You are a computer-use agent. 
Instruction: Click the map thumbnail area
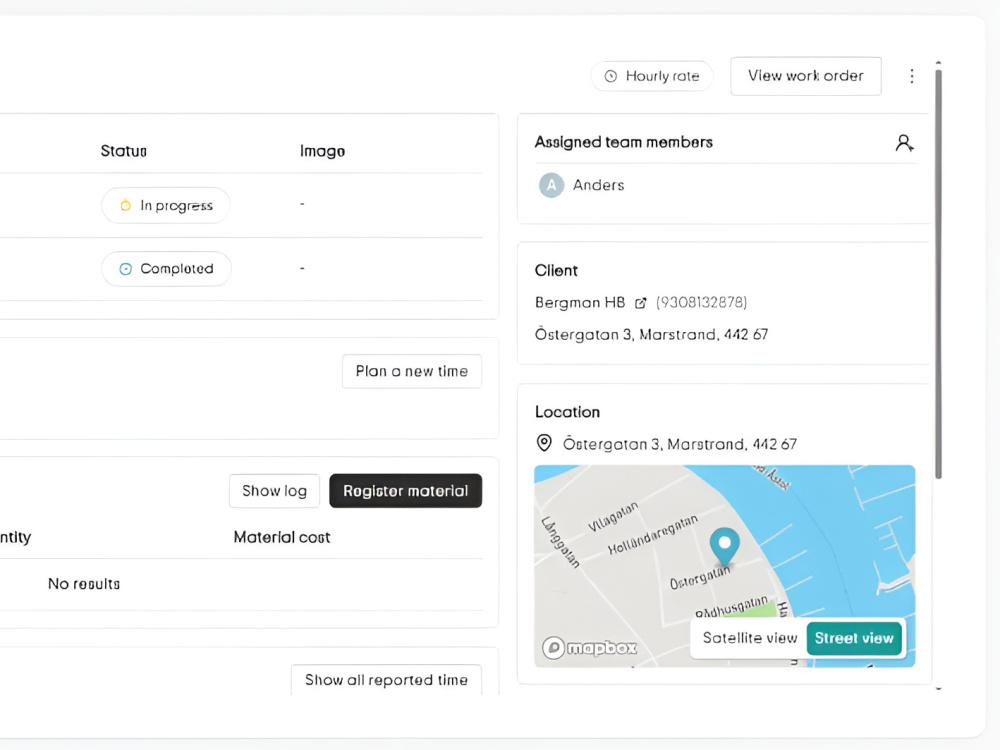[x=724, y=566]
